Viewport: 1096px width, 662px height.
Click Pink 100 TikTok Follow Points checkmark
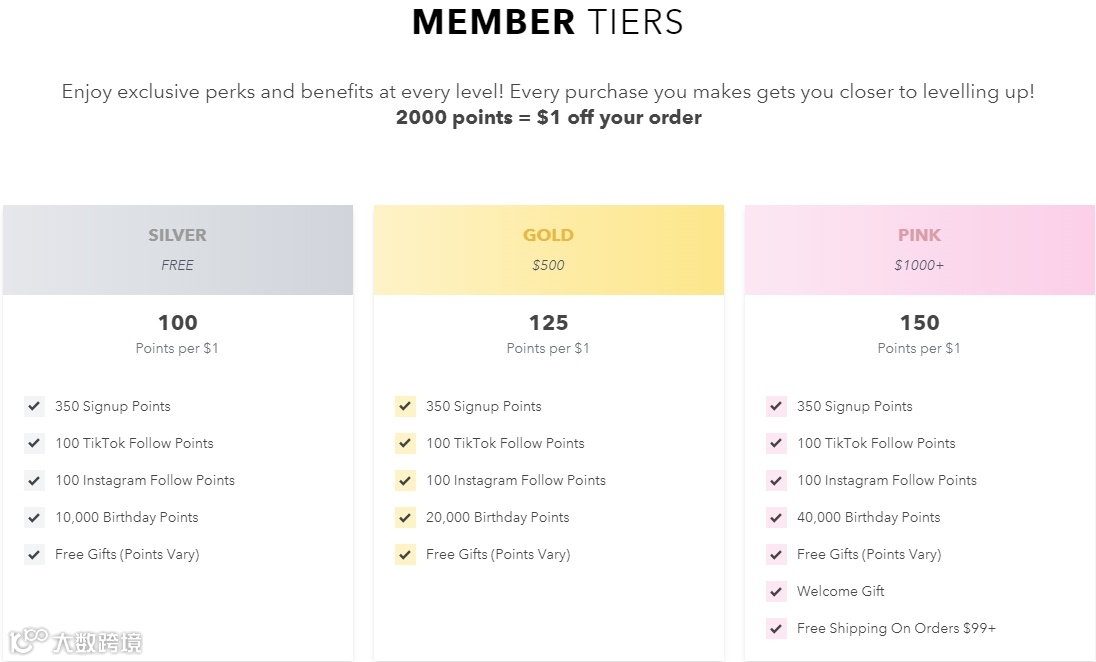(776, 443)
